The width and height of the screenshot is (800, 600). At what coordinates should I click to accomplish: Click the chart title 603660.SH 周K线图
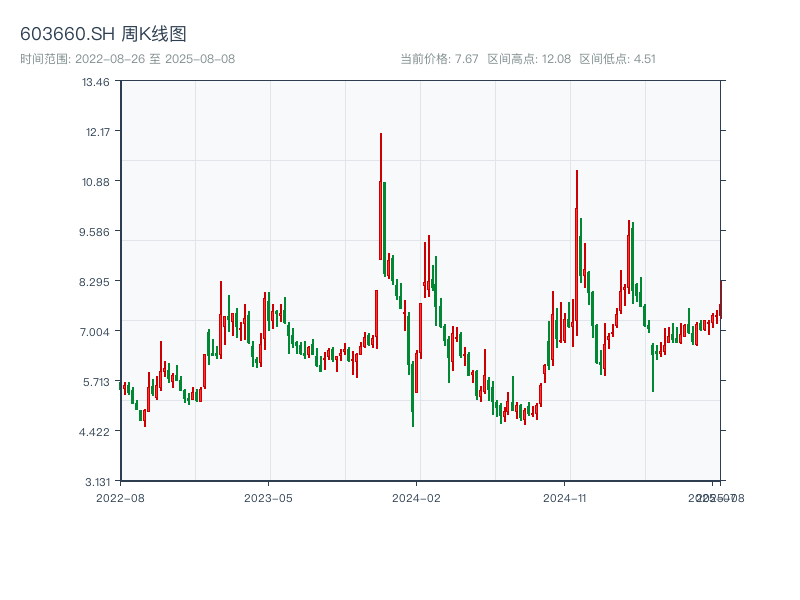(x=103, y=34)
